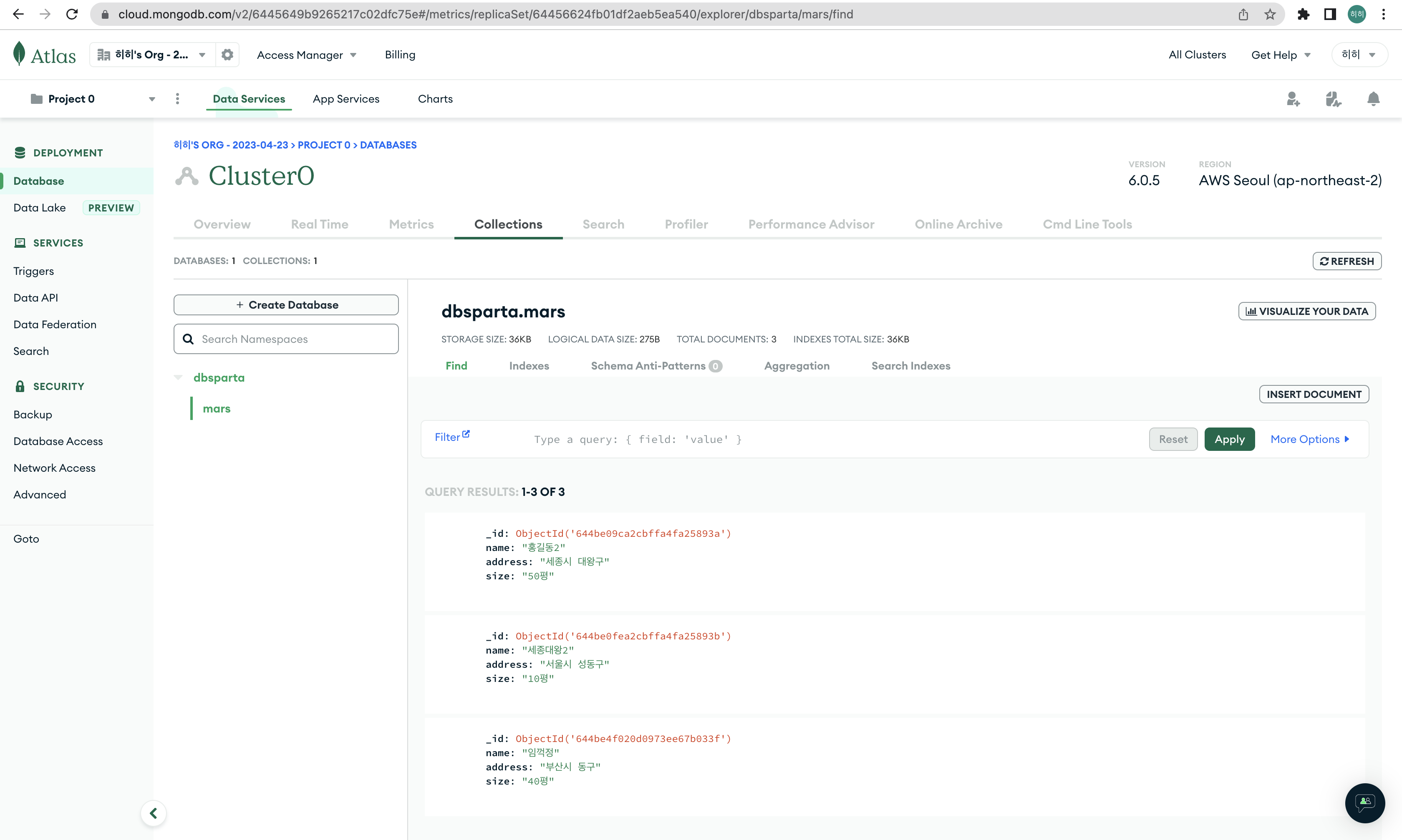
Task: Go to All Clusters
Action: pyautogui.click(x=1197, y=54)
